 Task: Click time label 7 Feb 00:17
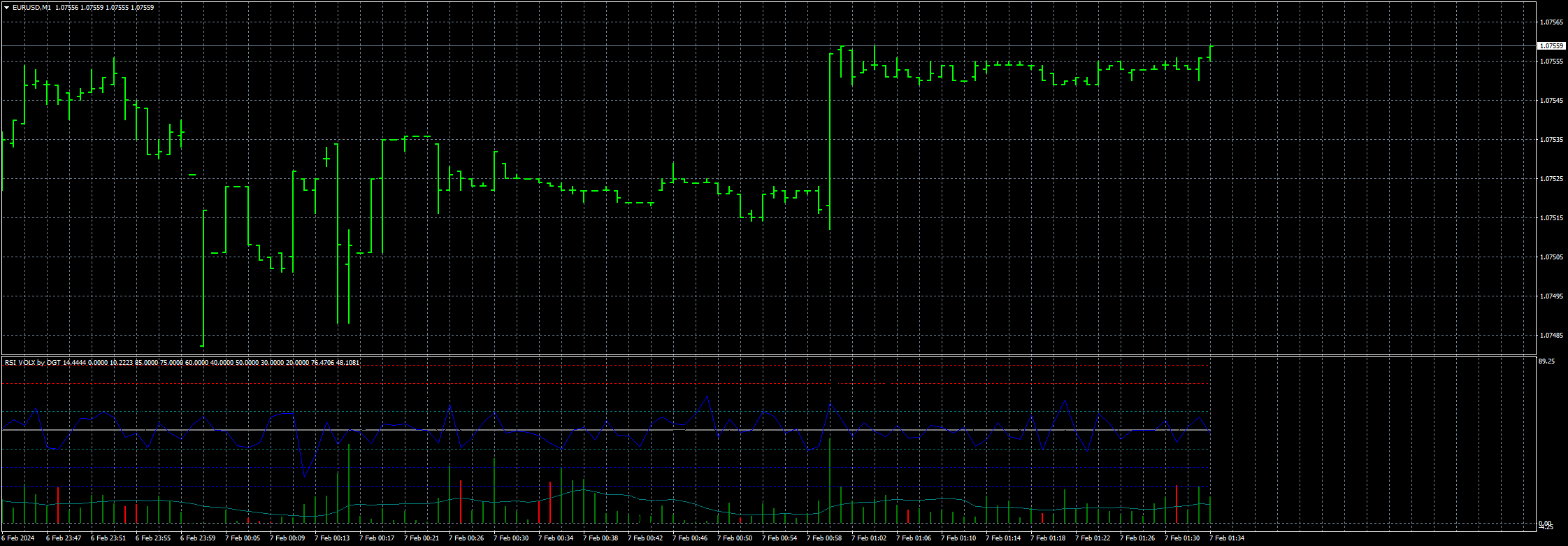pyautogui.click(x=377, y=538)
